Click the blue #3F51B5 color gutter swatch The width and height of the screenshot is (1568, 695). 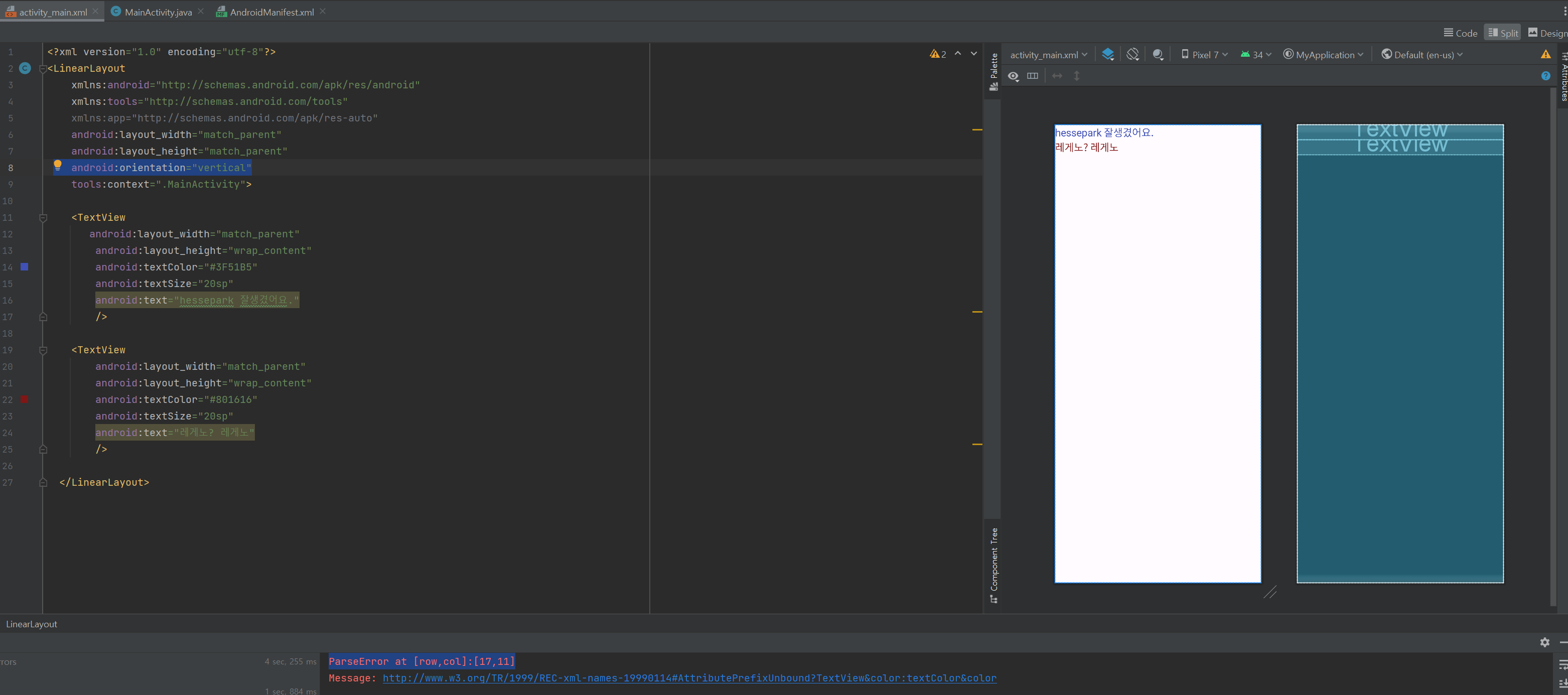tap(25, 266)
